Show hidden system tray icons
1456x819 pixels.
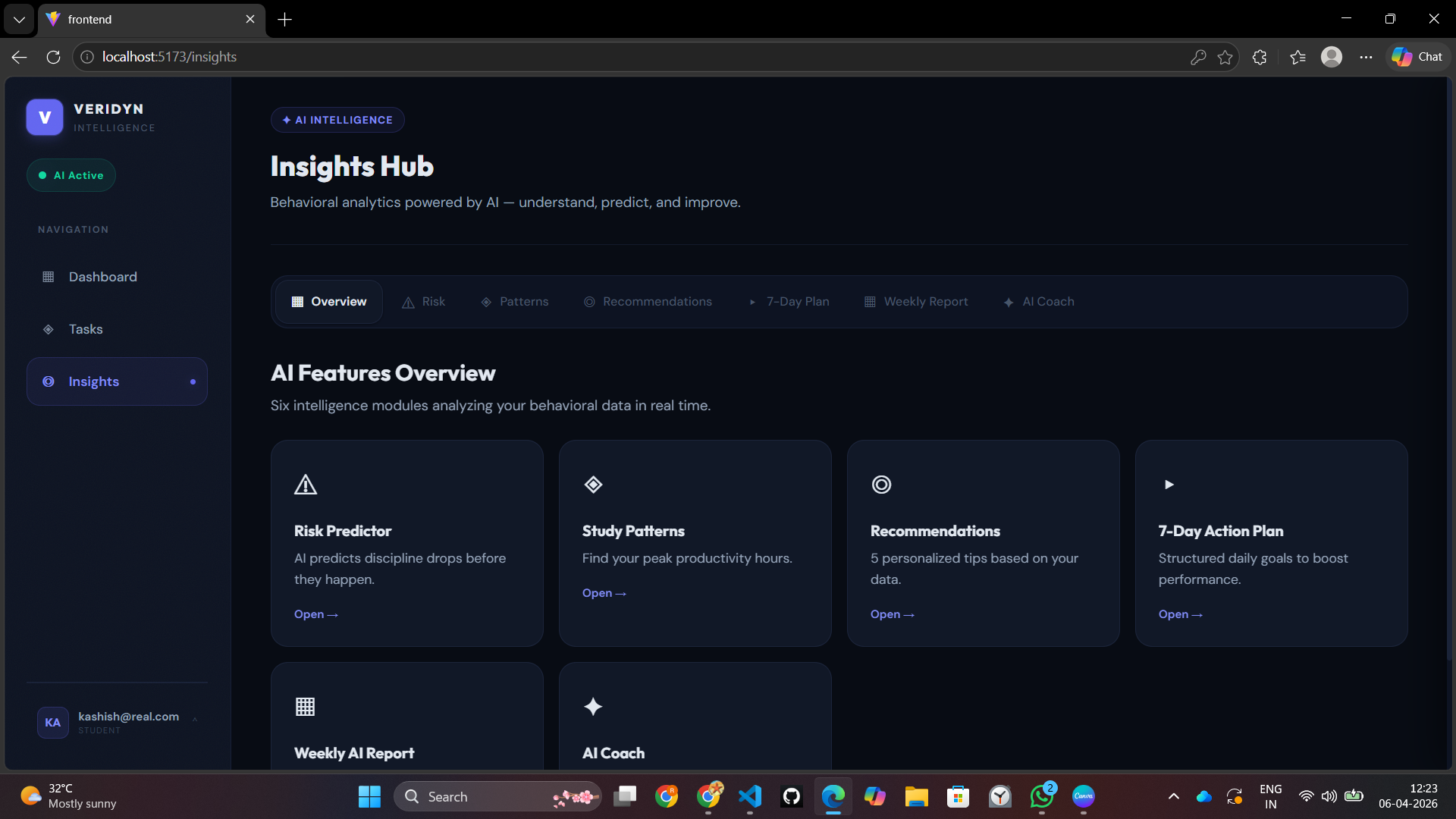coord(1173,796)
